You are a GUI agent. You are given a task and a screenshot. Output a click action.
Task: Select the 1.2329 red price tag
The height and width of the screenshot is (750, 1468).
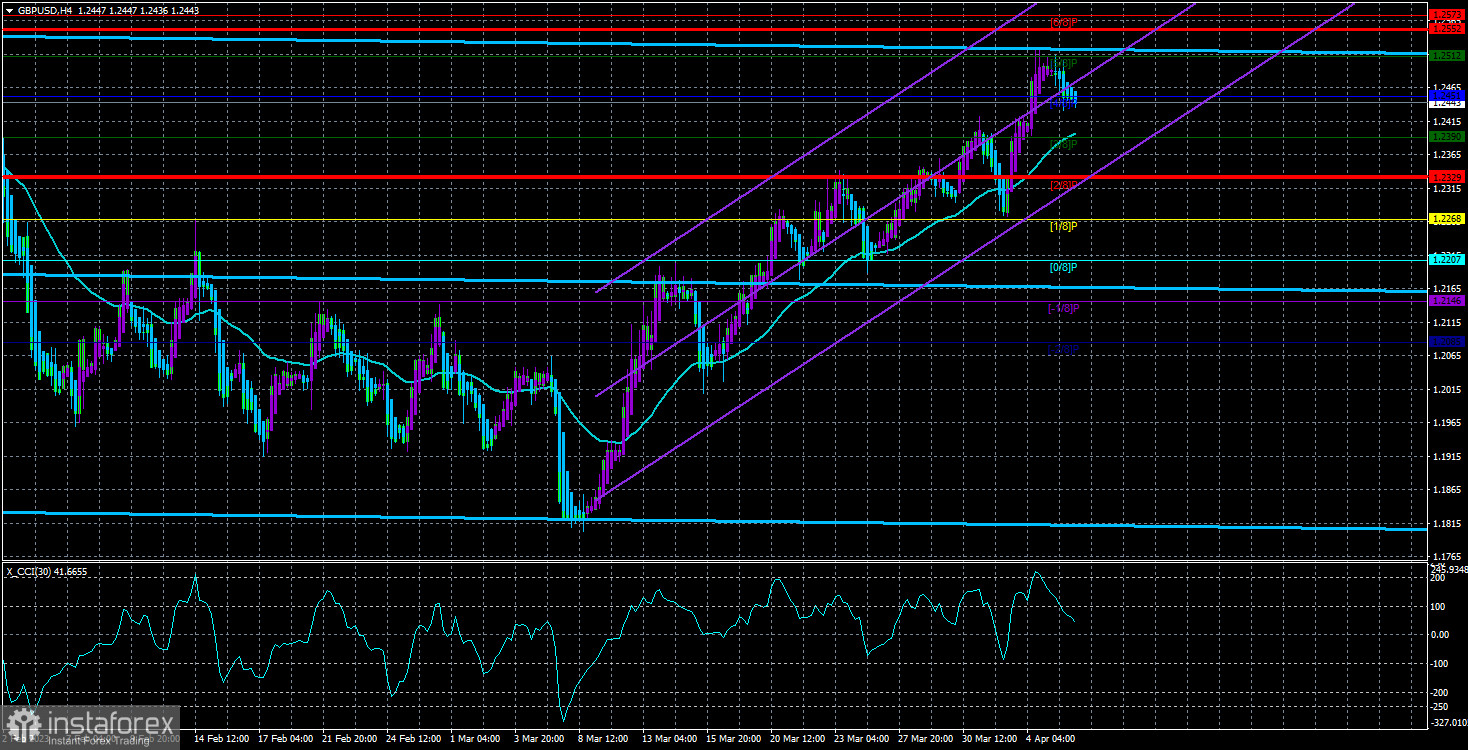(x=1447, y=177)
